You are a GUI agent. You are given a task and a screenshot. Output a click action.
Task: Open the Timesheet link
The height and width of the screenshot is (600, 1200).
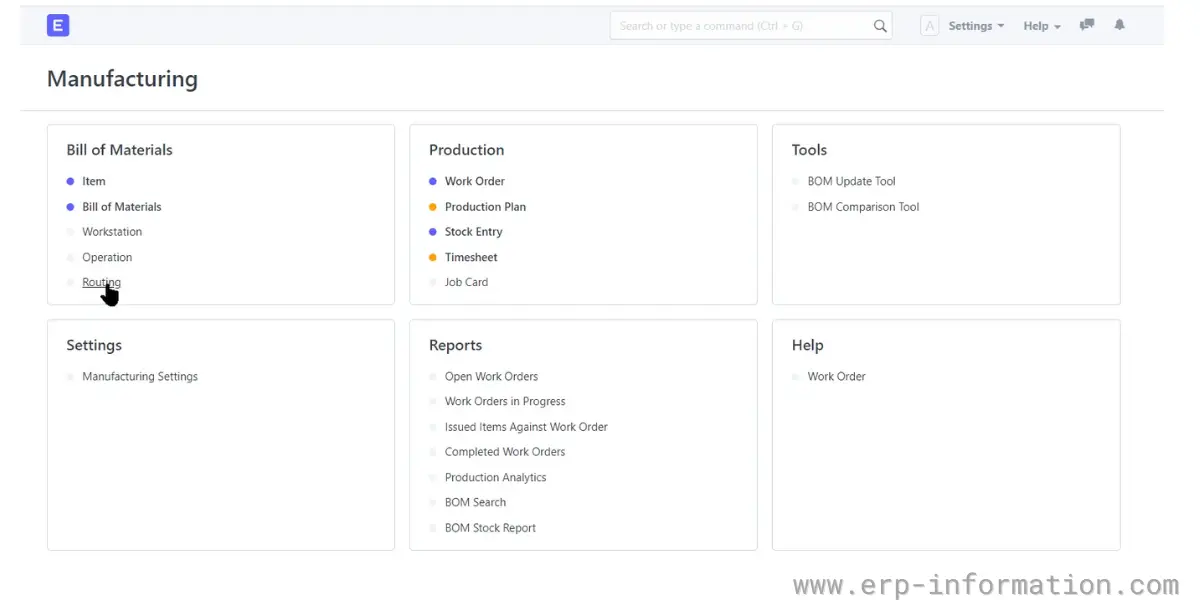(471, 257)
